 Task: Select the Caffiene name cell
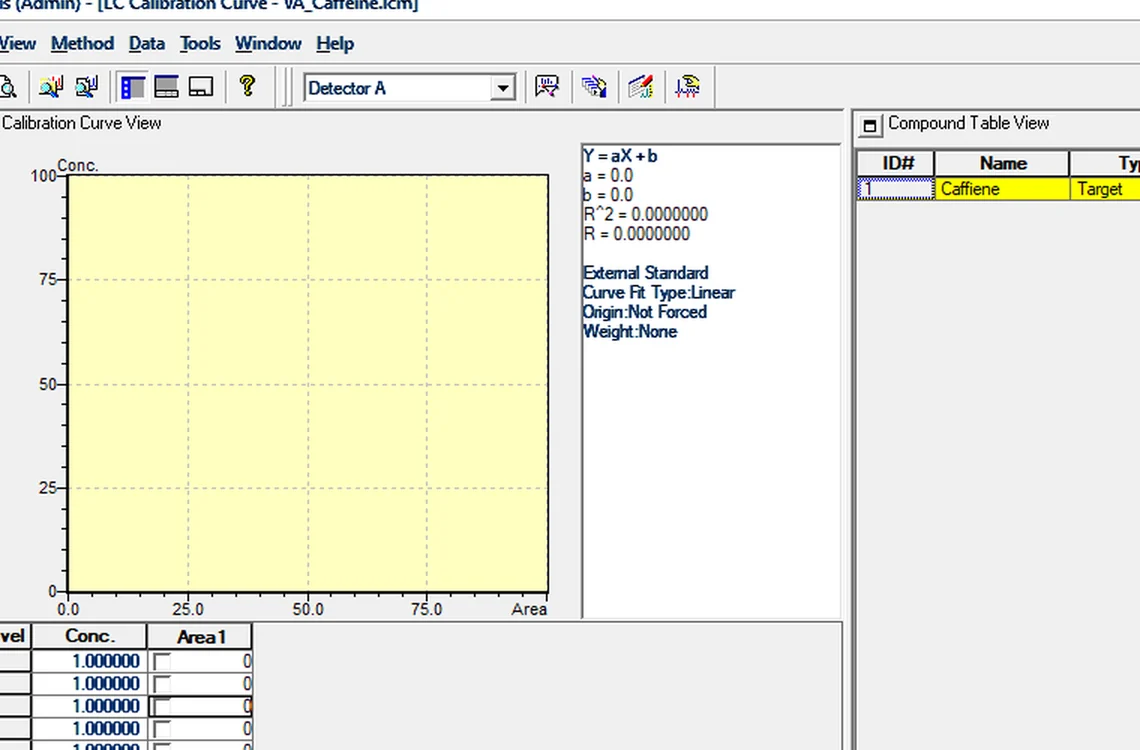click(1002, 189)
